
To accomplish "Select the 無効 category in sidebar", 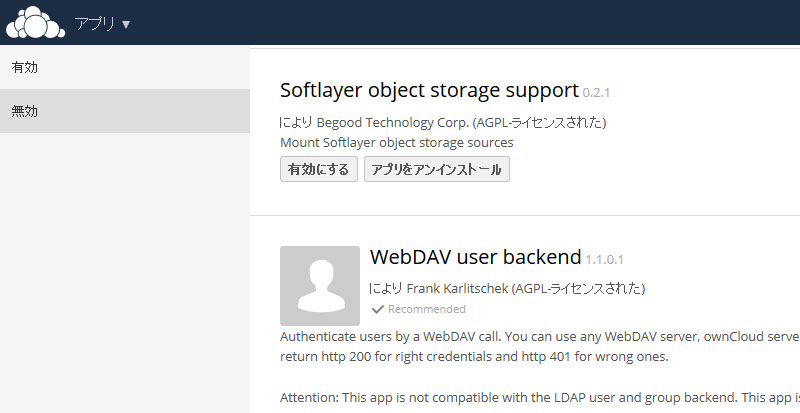I will (x=125, y=111).
